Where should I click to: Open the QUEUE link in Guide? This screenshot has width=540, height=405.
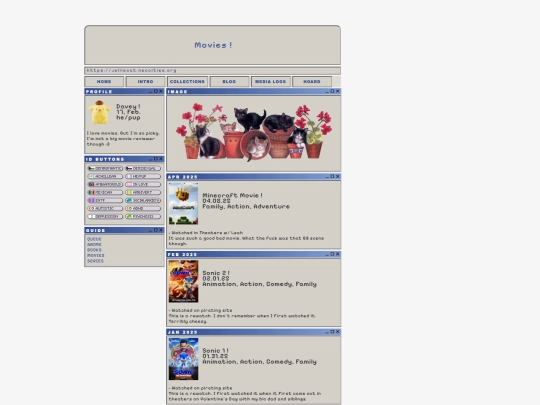tap(94, 239)
